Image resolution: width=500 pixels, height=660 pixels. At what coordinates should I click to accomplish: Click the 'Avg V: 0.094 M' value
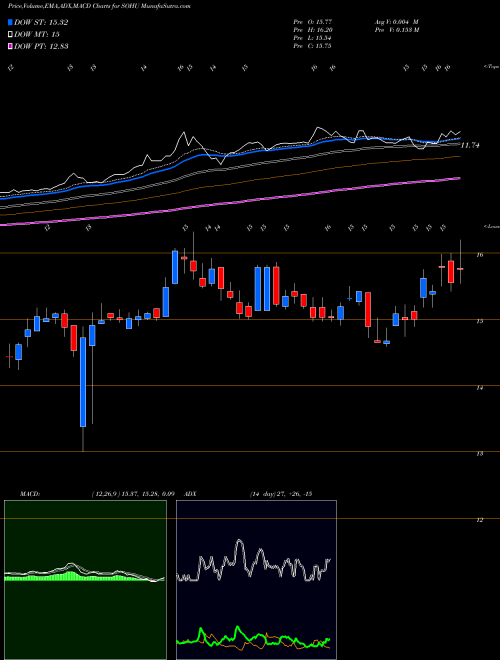[x=395, y=22]
